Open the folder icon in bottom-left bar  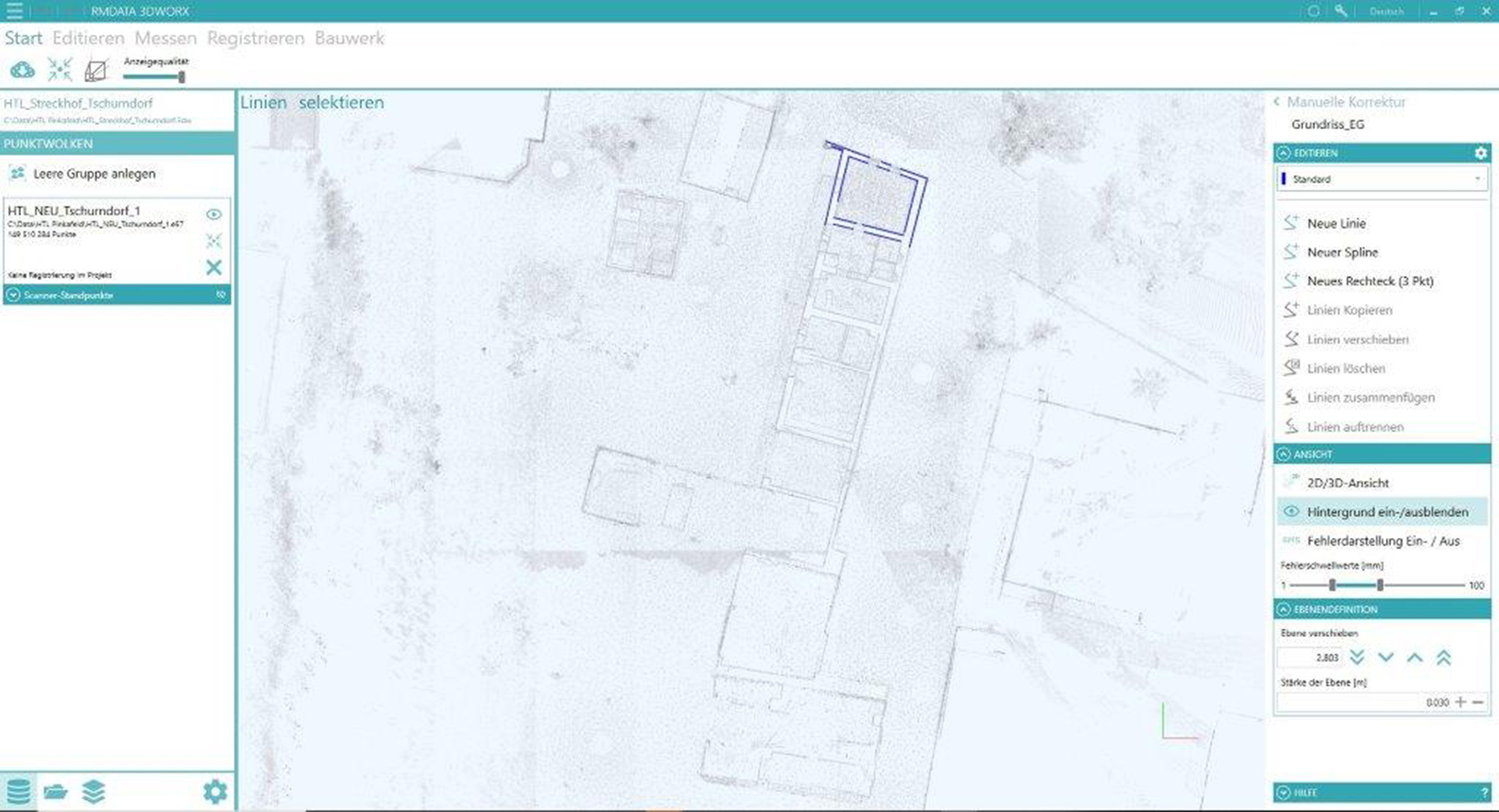pos(55,792)
